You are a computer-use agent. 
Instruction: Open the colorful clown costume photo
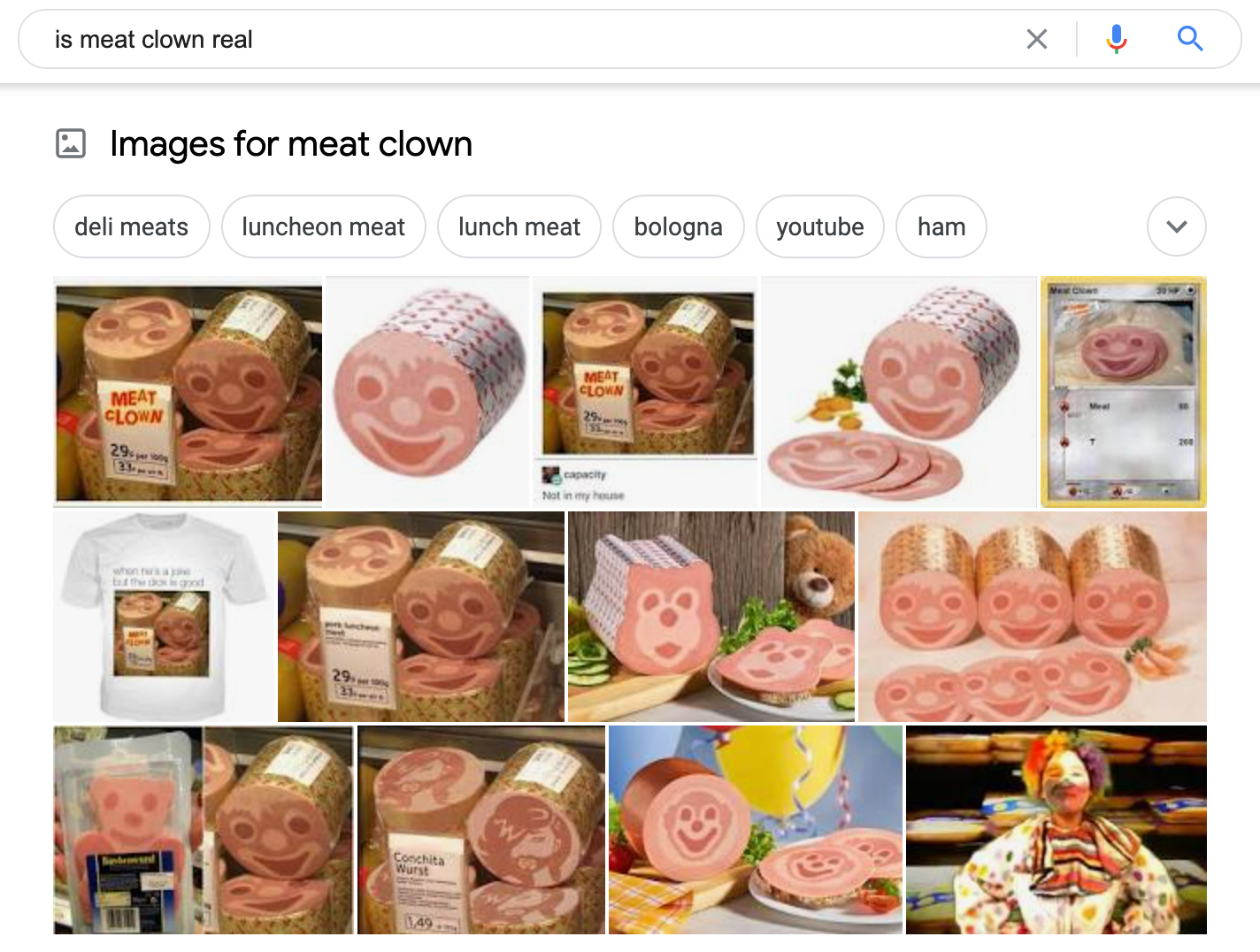click(1056, 830)
